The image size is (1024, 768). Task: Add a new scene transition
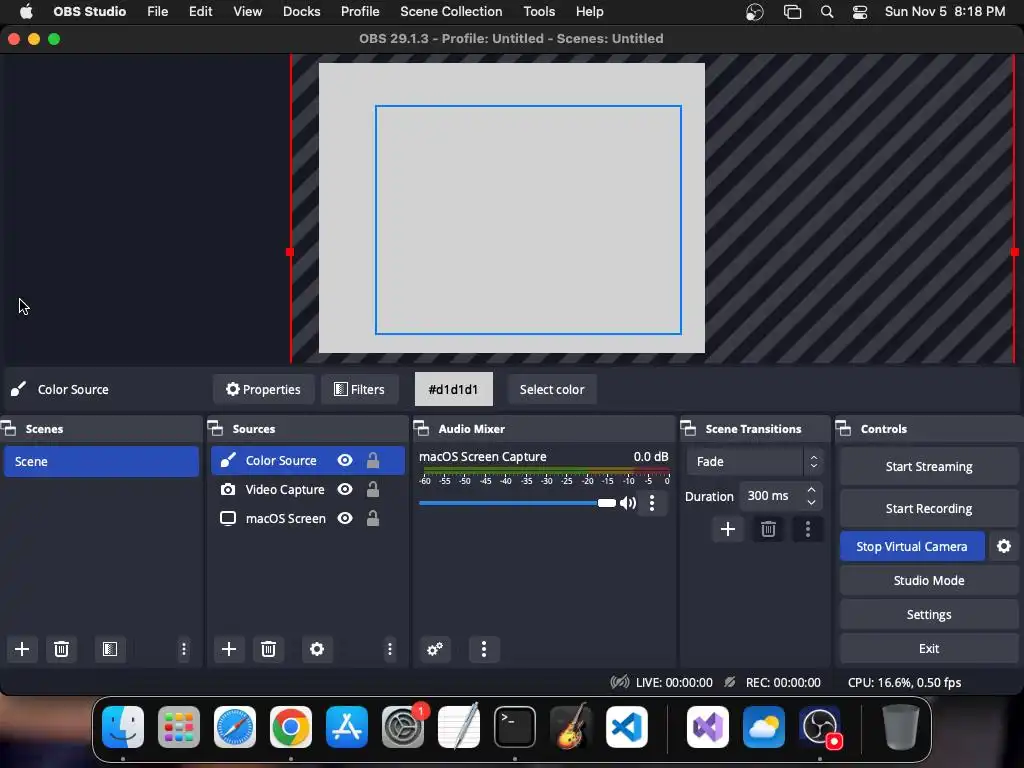coord(728,529)
